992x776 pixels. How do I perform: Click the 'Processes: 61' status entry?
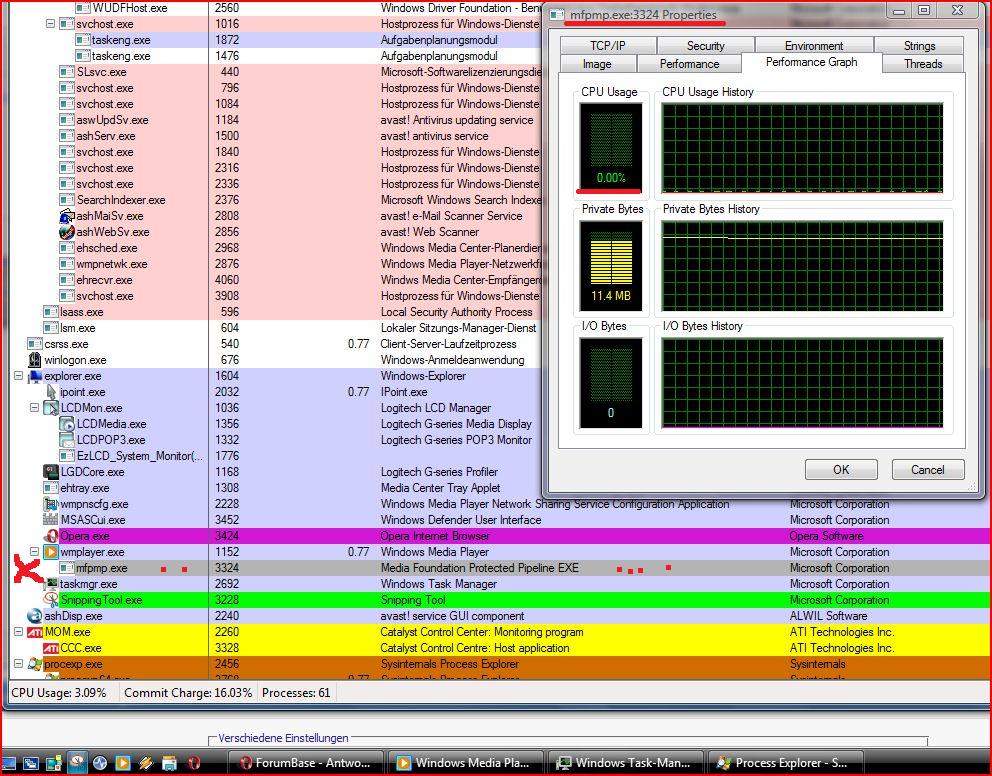click(296, 693)
